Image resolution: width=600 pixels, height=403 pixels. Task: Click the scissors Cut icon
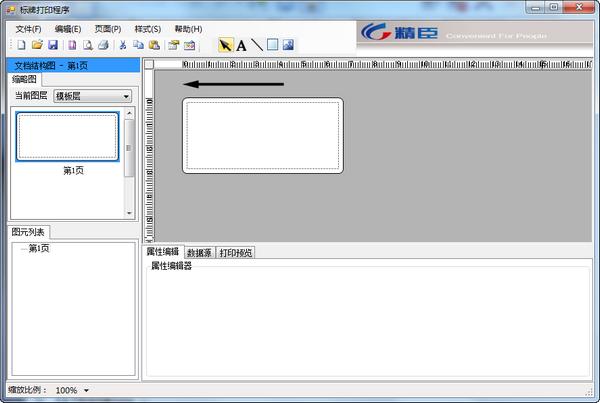(x=123, y=45)
